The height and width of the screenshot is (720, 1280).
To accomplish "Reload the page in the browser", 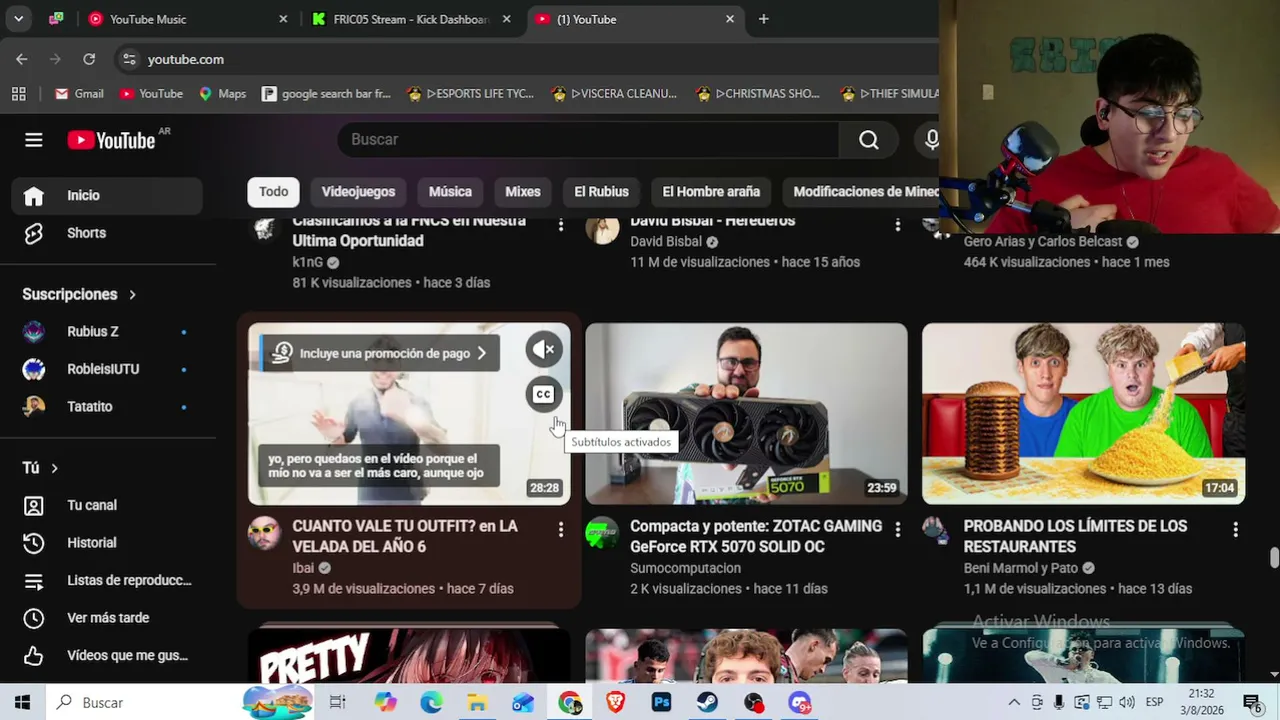I will 89,59.
